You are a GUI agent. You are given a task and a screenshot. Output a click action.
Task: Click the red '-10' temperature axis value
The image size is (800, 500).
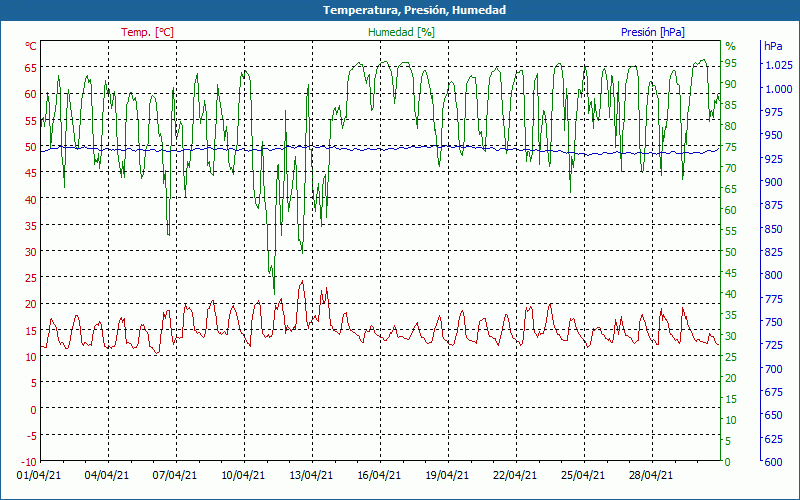[29, 462]
